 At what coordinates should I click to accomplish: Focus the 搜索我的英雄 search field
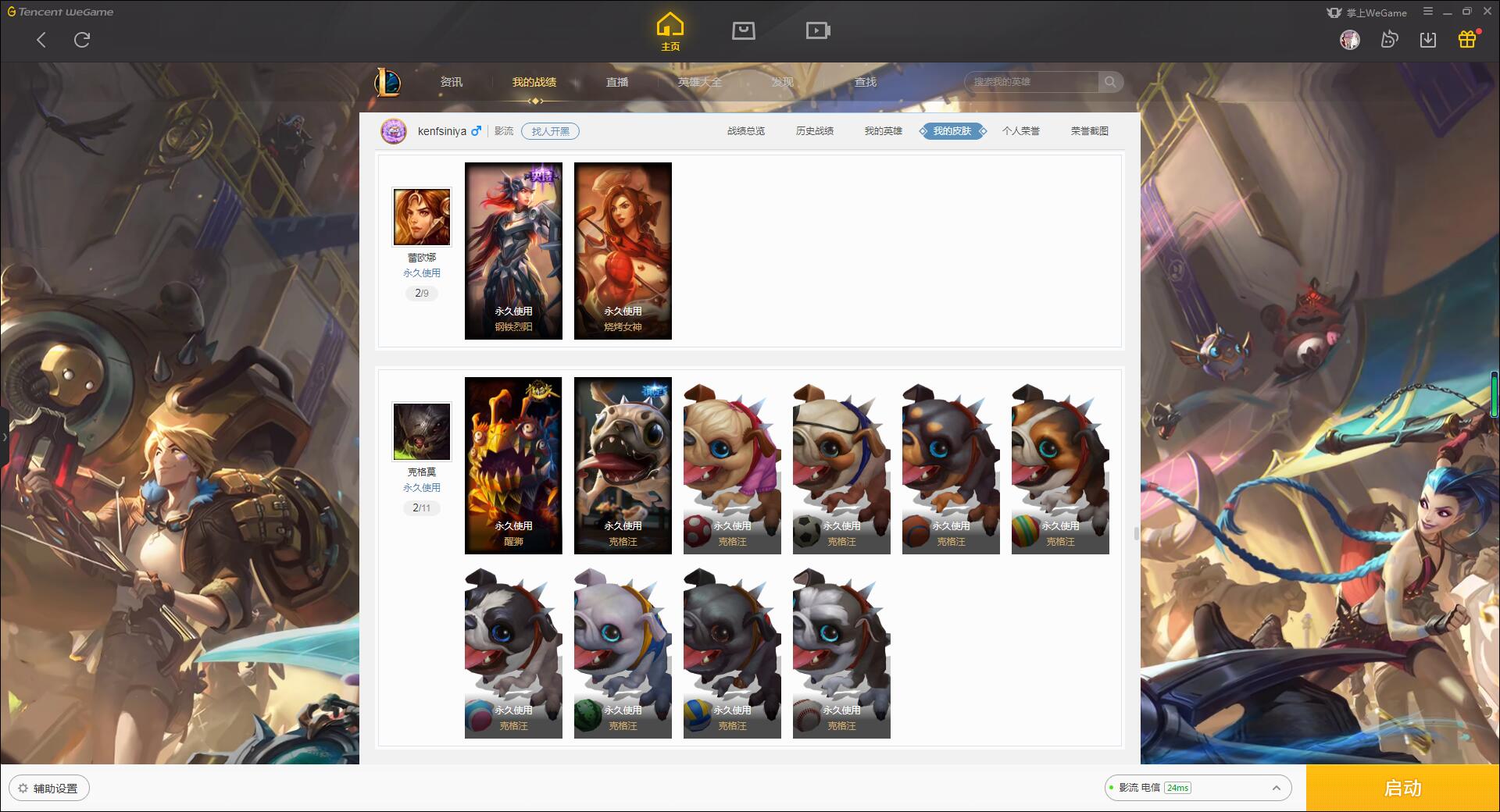(1033, 82)
